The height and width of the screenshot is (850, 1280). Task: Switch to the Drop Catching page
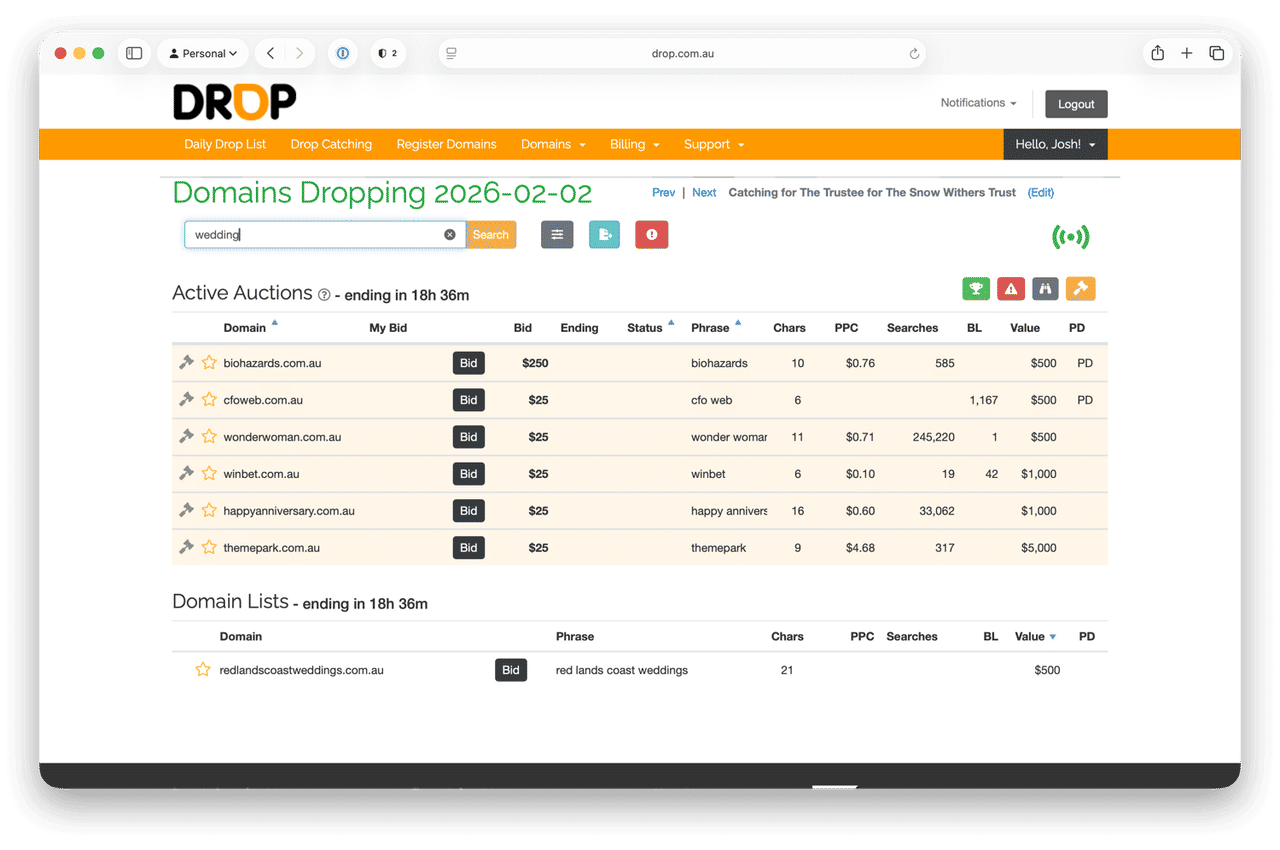click(x=331, y=144)
